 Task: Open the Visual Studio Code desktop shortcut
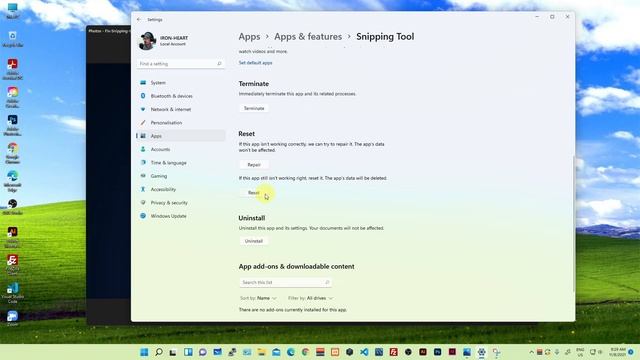(x=12, y=293)
